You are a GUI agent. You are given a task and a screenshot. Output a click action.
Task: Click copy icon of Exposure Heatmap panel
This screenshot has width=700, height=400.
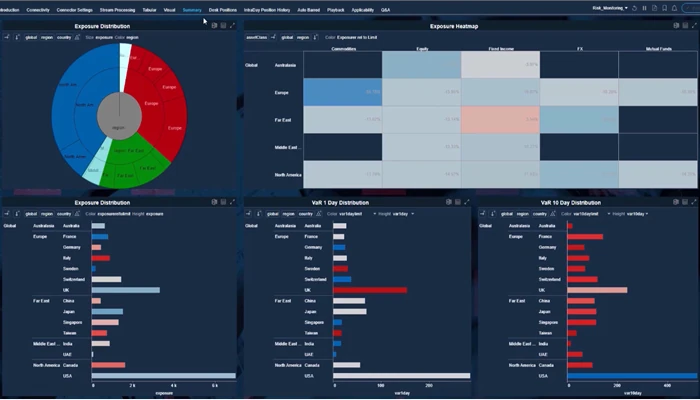pyautogui.click(x=676, y=26)
